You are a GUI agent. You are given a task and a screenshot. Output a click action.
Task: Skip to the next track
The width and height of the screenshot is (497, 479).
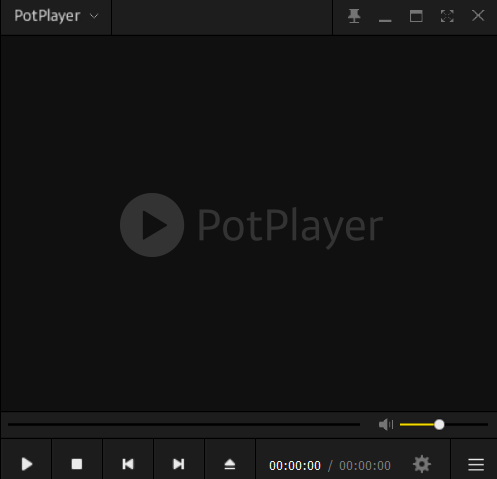179,464
